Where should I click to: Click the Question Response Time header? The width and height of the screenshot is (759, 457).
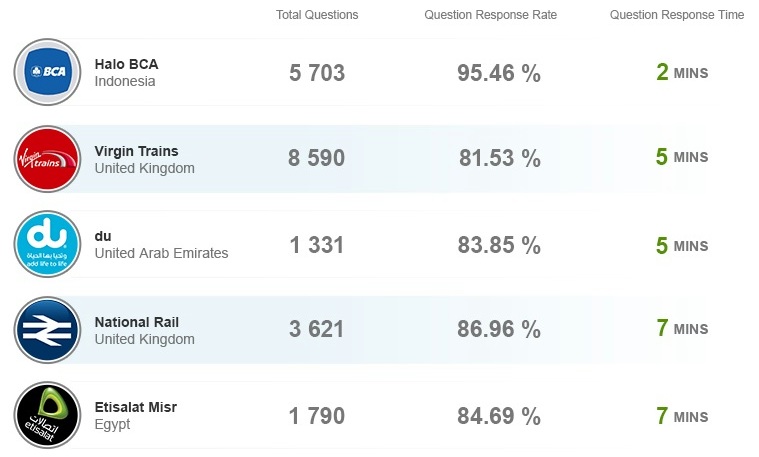click(677, 15)
